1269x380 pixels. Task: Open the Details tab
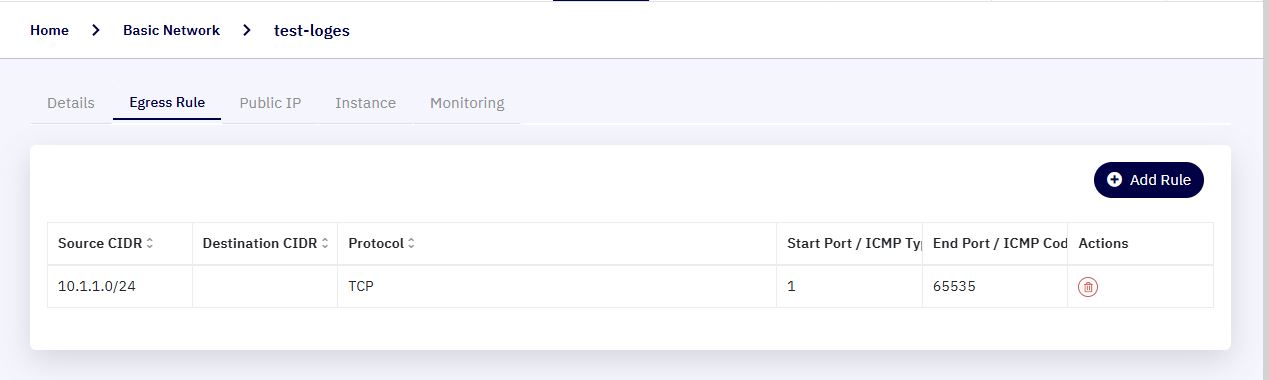tap(71, 103)
